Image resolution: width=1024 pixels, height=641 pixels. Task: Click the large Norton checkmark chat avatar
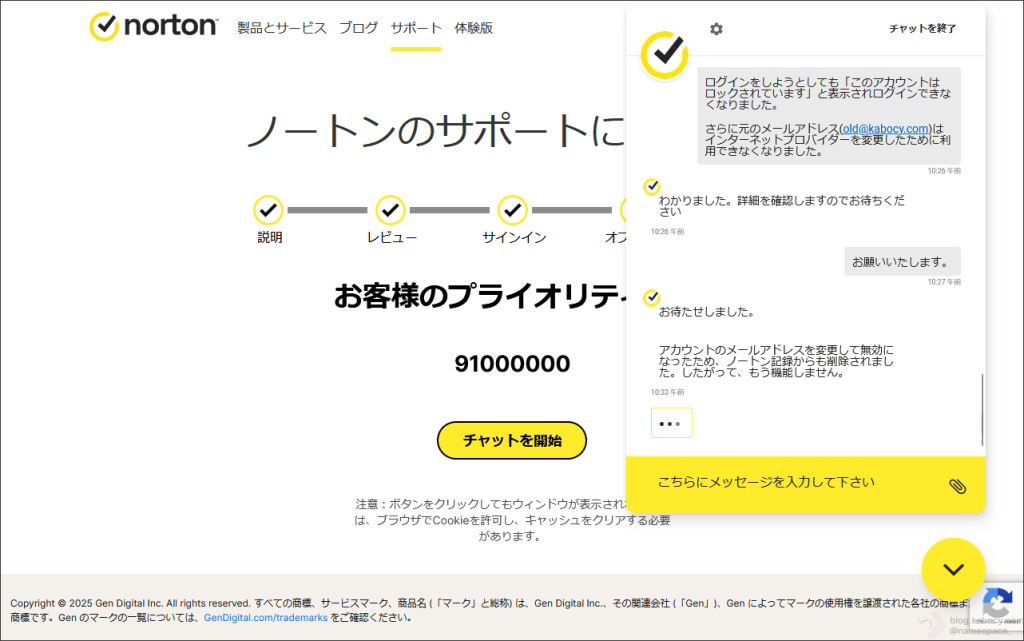[x=664, y=54]
